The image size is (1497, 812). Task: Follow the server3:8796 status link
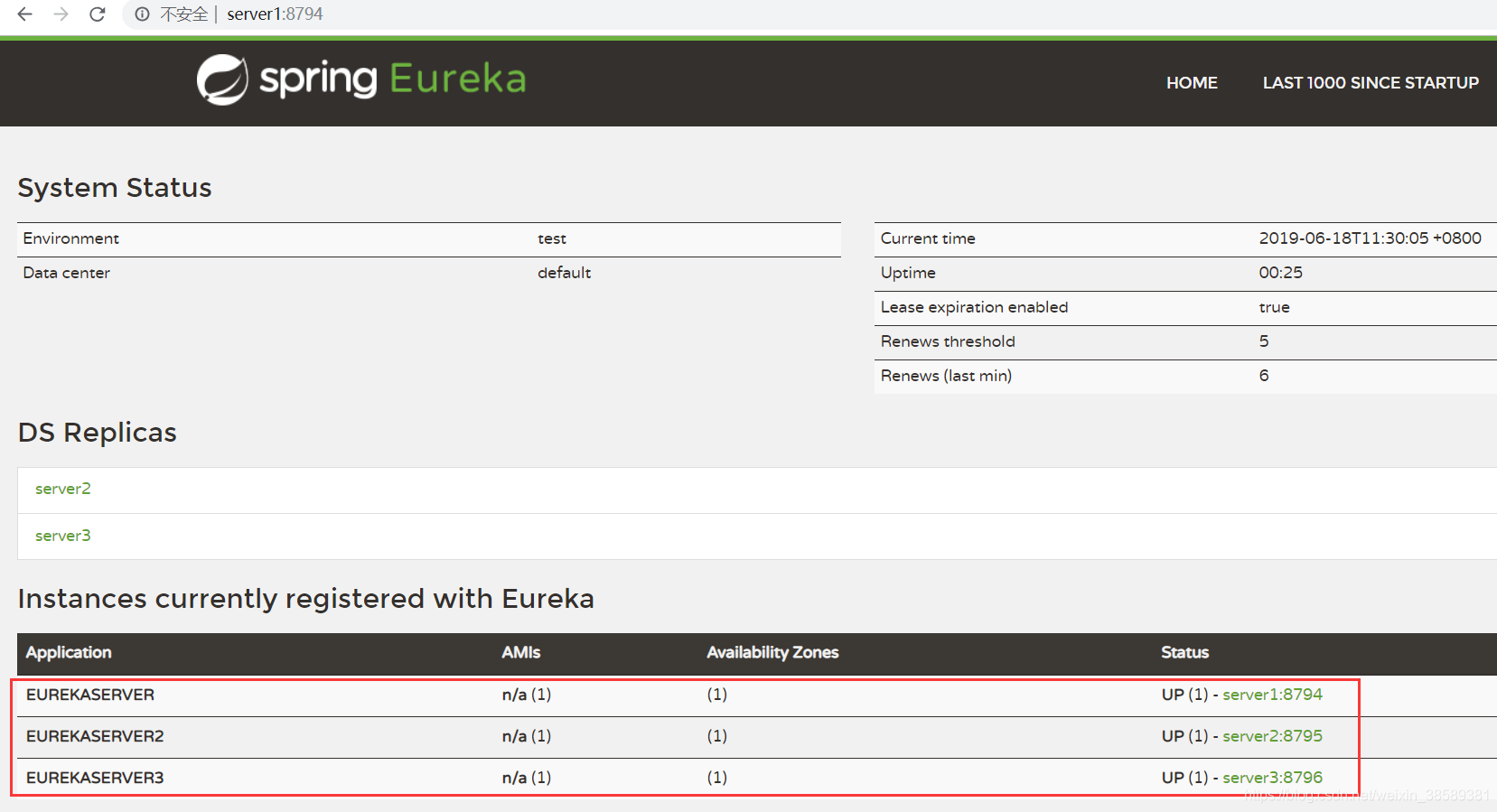point(1272,778)
